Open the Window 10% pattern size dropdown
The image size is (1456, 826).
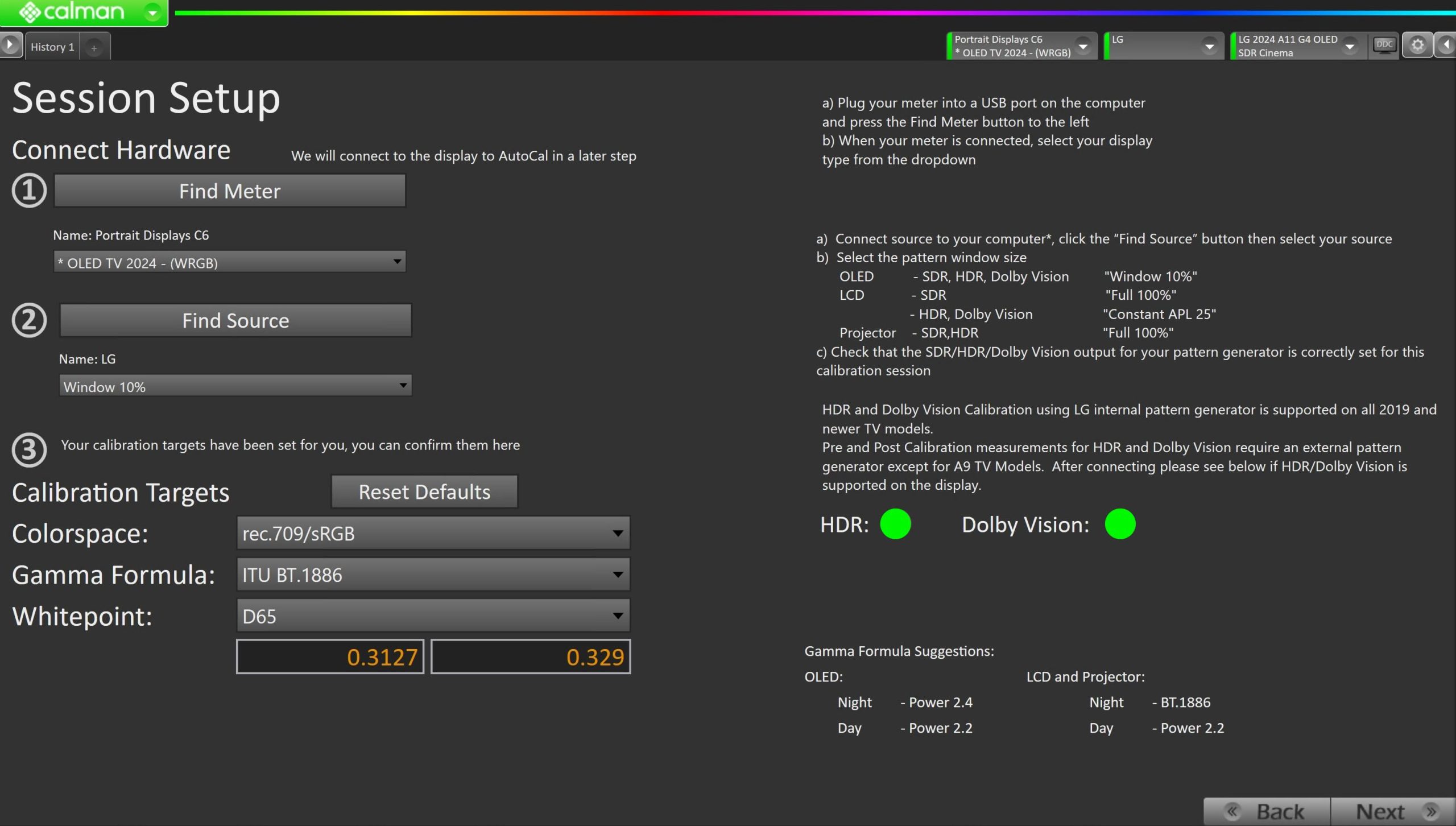pos(235,386)
